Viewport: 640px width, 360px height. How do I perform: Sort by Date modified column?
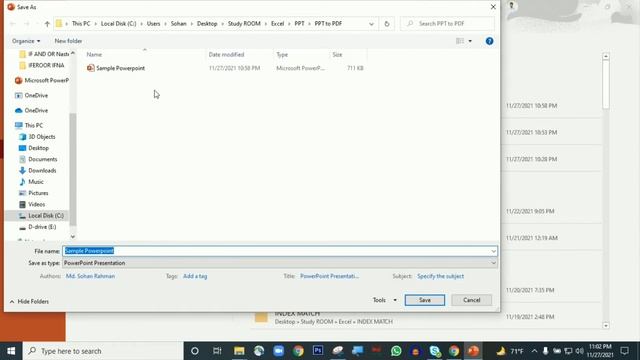[x=226, y=54]
